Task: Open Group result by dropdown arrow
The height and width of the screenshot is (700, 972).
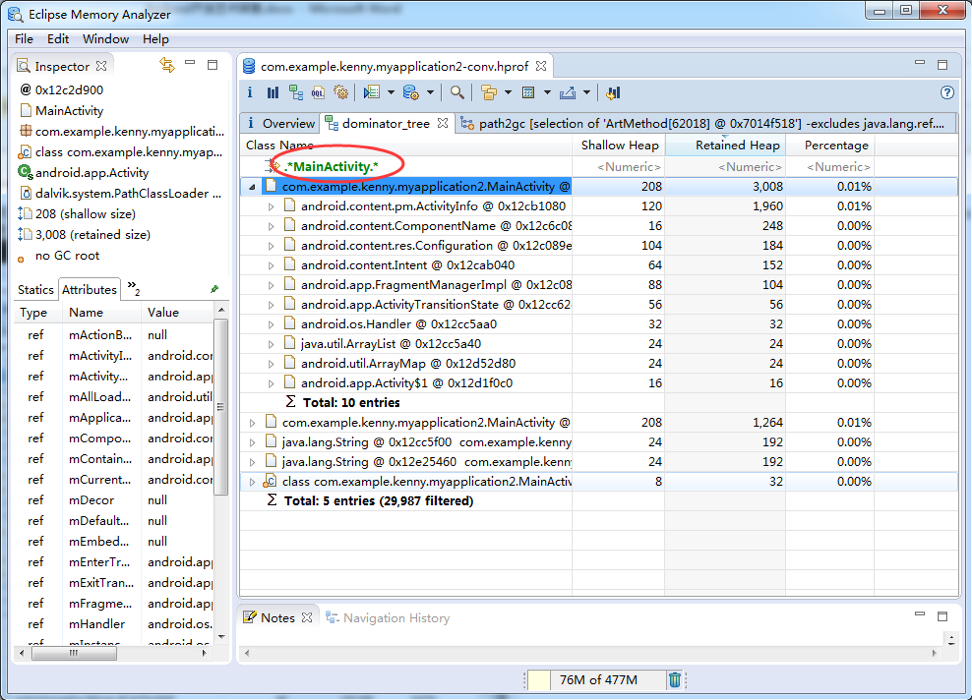Action: tap(508, 93)
